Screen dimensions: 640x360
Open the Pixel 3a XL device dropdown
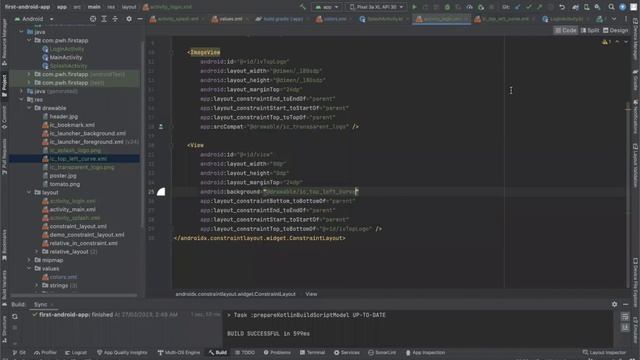click(376, 7)
